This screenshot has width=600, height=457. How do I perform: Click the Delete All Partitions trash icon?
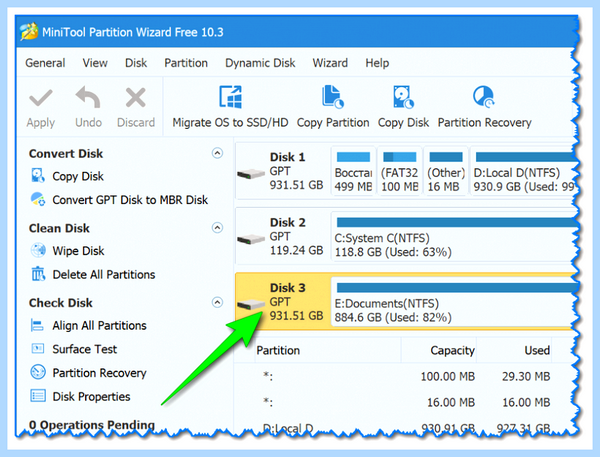pos(38,274)
